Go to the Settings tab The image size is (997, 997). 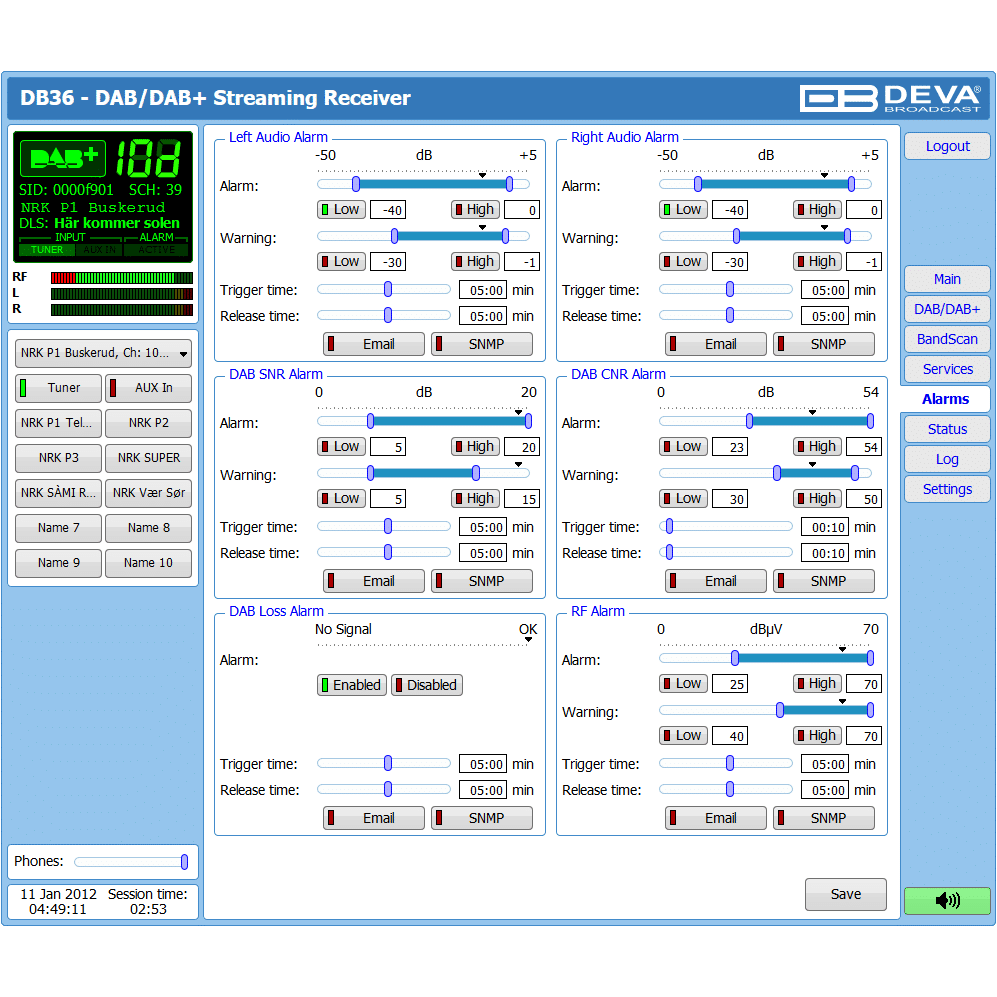pos(947,489)
